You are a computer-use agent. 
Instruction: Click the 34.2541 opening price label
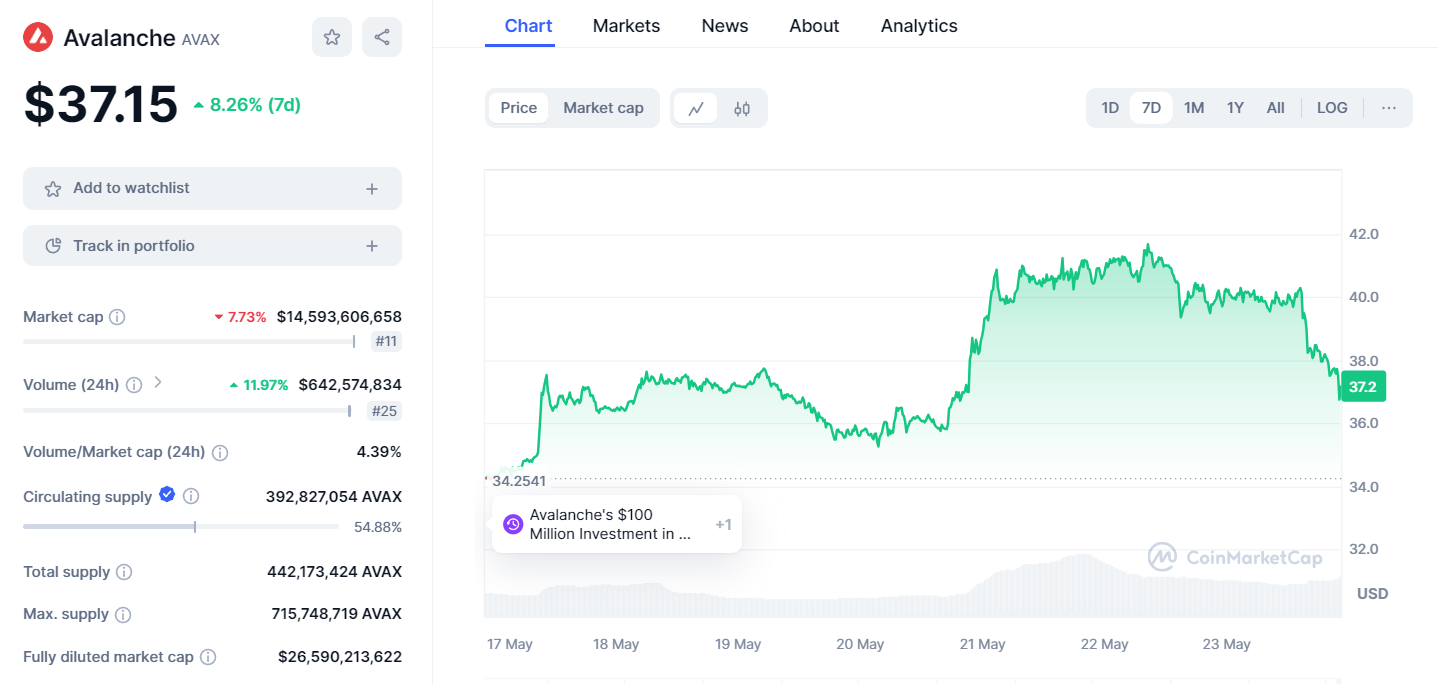click(519, 481)
